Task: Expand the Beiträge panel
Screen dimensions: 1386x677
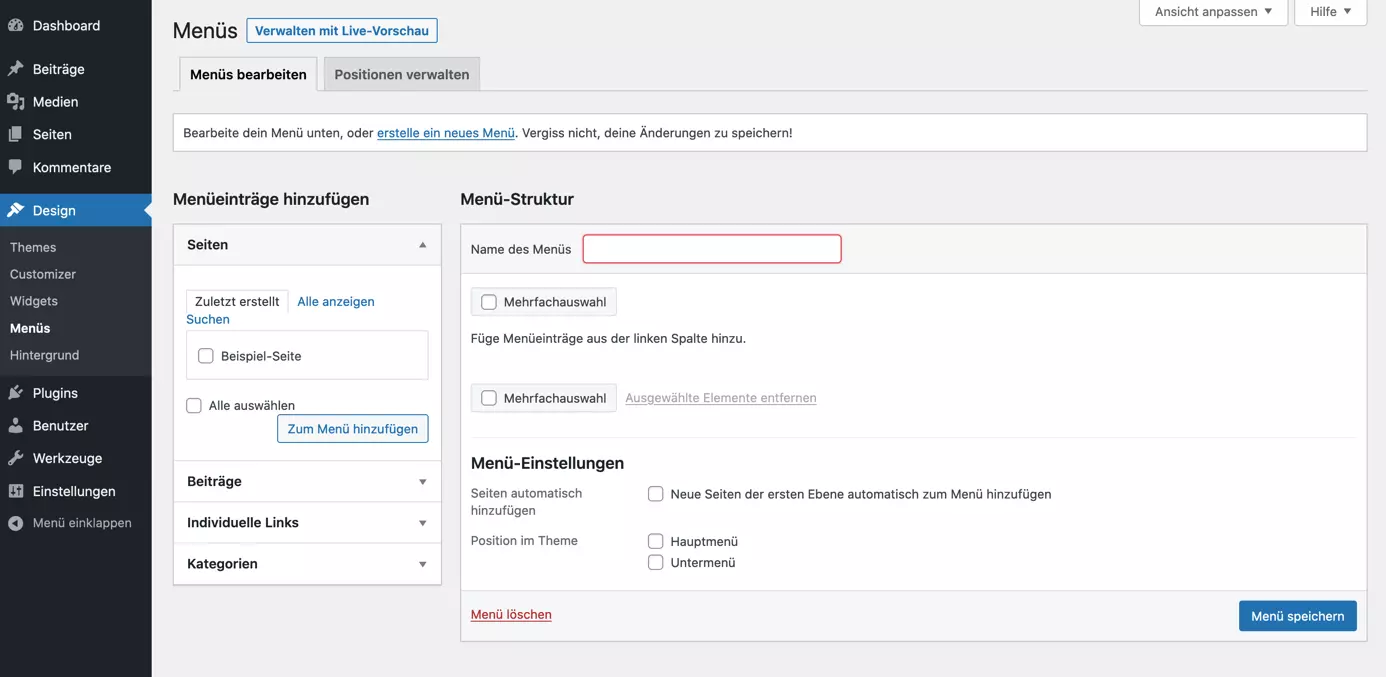Action: [307, 482]
